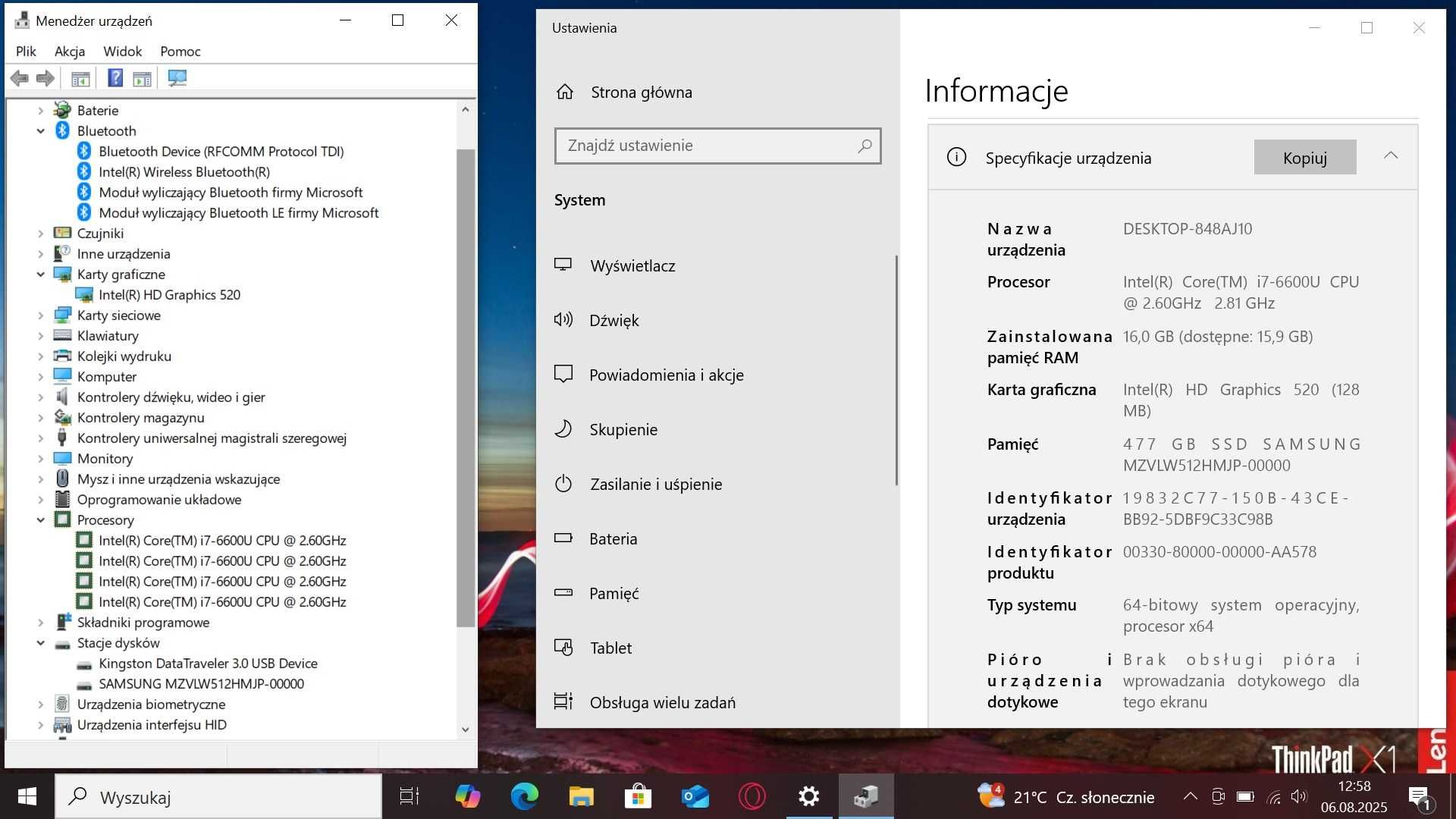Click the show/hide console tree toolbar icon

[x=80, y=78]
